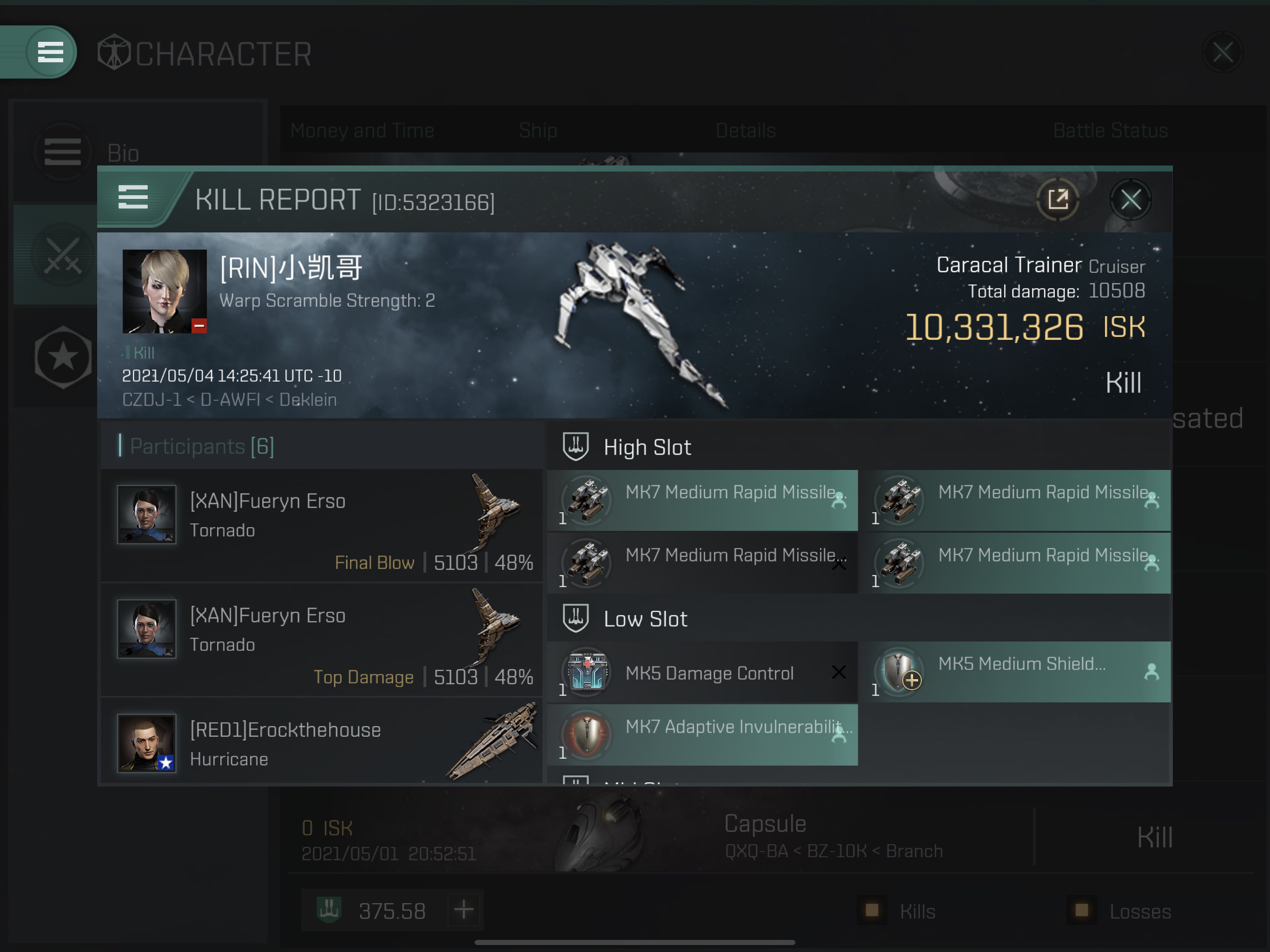1270x952 pixels.
Task: Tap Tornado ship icon in Top Damage row
Action: pos(495,627)
